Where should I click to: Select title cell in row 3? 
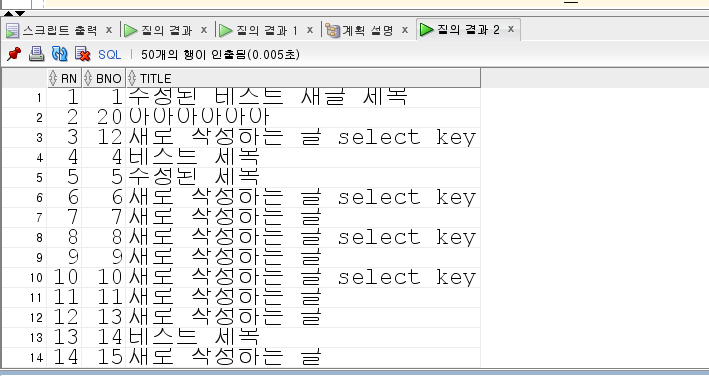coord(303,137)
